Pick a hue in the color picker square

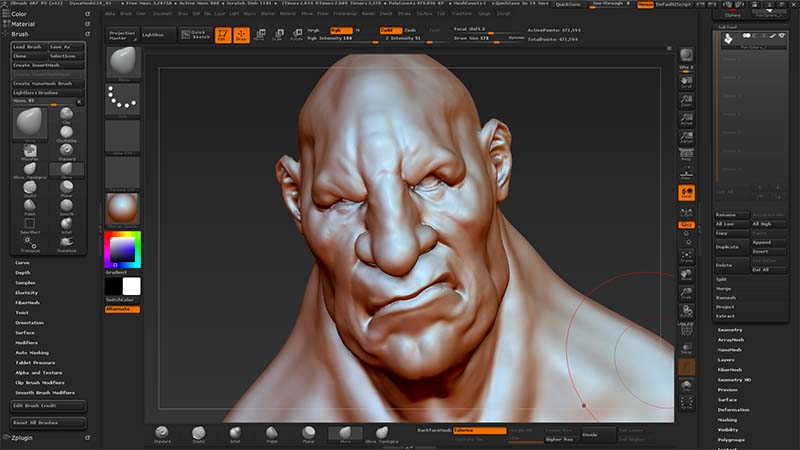point(122,250)
